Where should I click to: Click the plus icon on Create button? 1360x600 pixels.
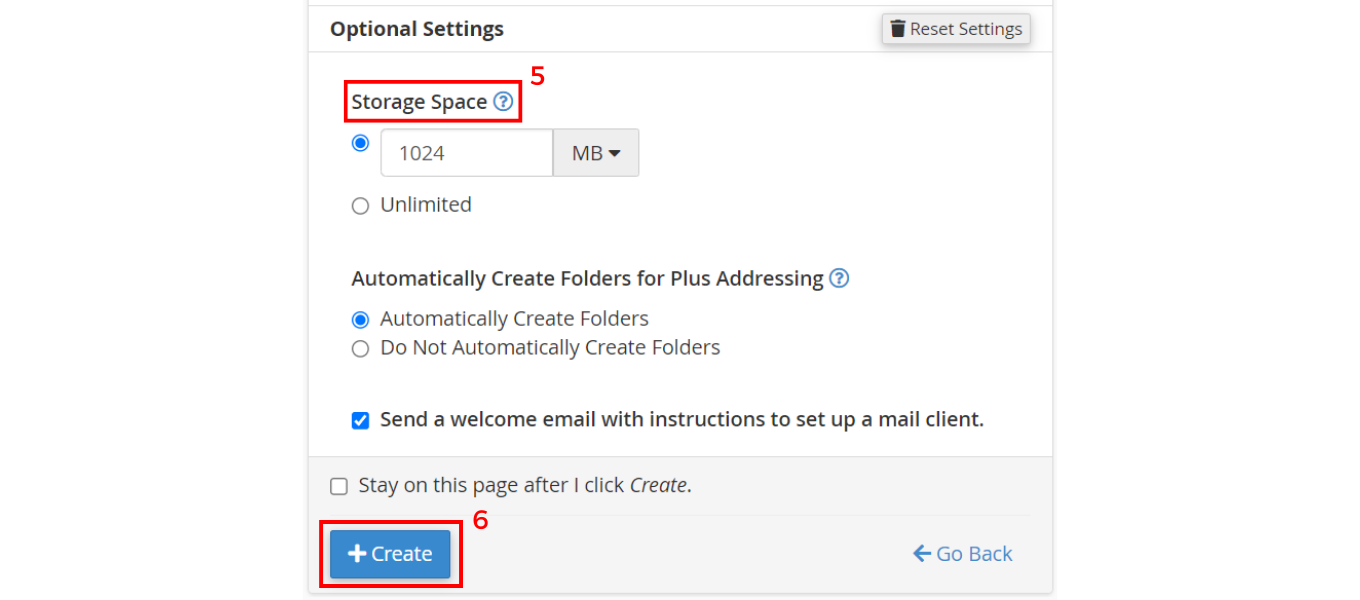pyautogui.click(x=357, y=554)
